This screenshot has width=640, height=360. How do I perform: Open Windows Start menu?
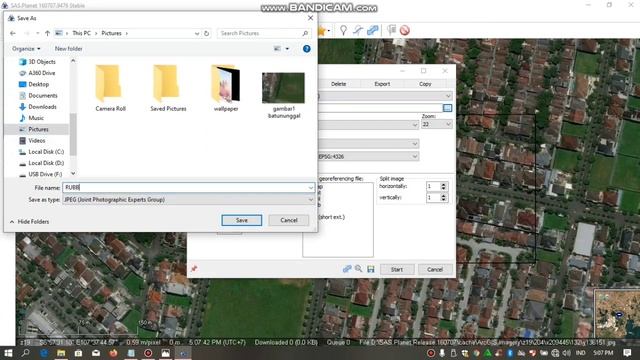pos(8,353)
